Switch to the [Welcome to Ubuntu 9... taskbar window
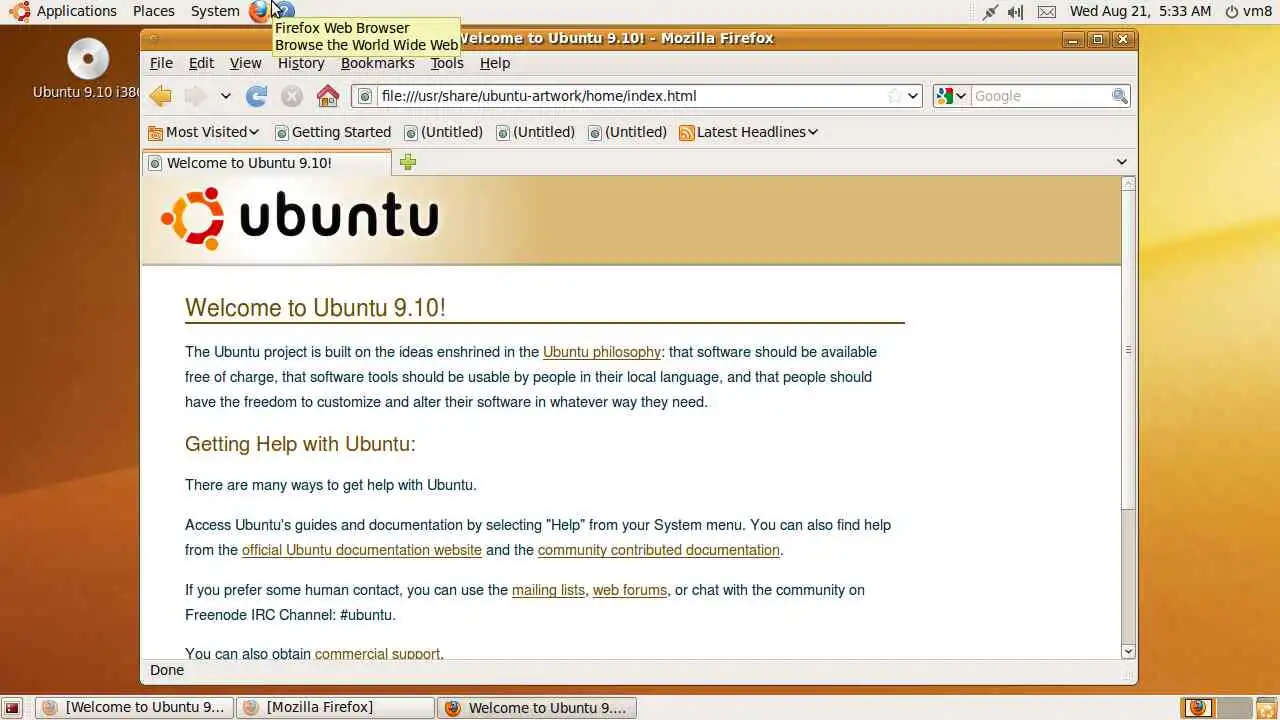This screenshot has height=720, width=1280. (135, 708)
